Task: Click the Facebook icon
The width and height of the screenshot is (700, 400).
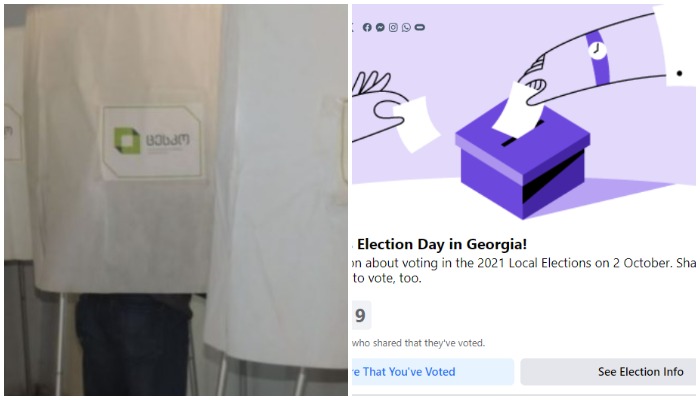Action: point(367,27)
